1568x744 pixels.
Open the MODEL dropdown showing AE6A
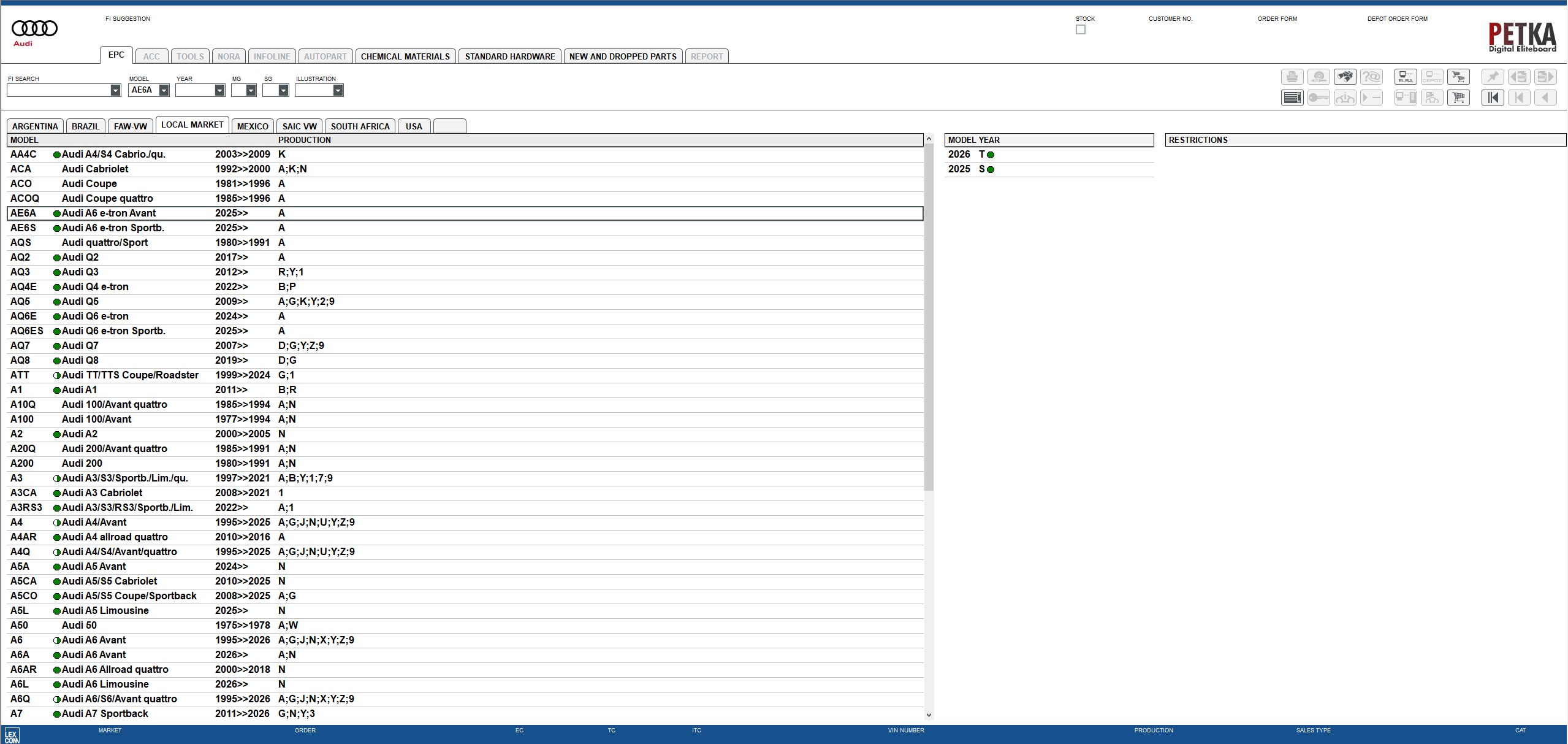click(164, 90)
